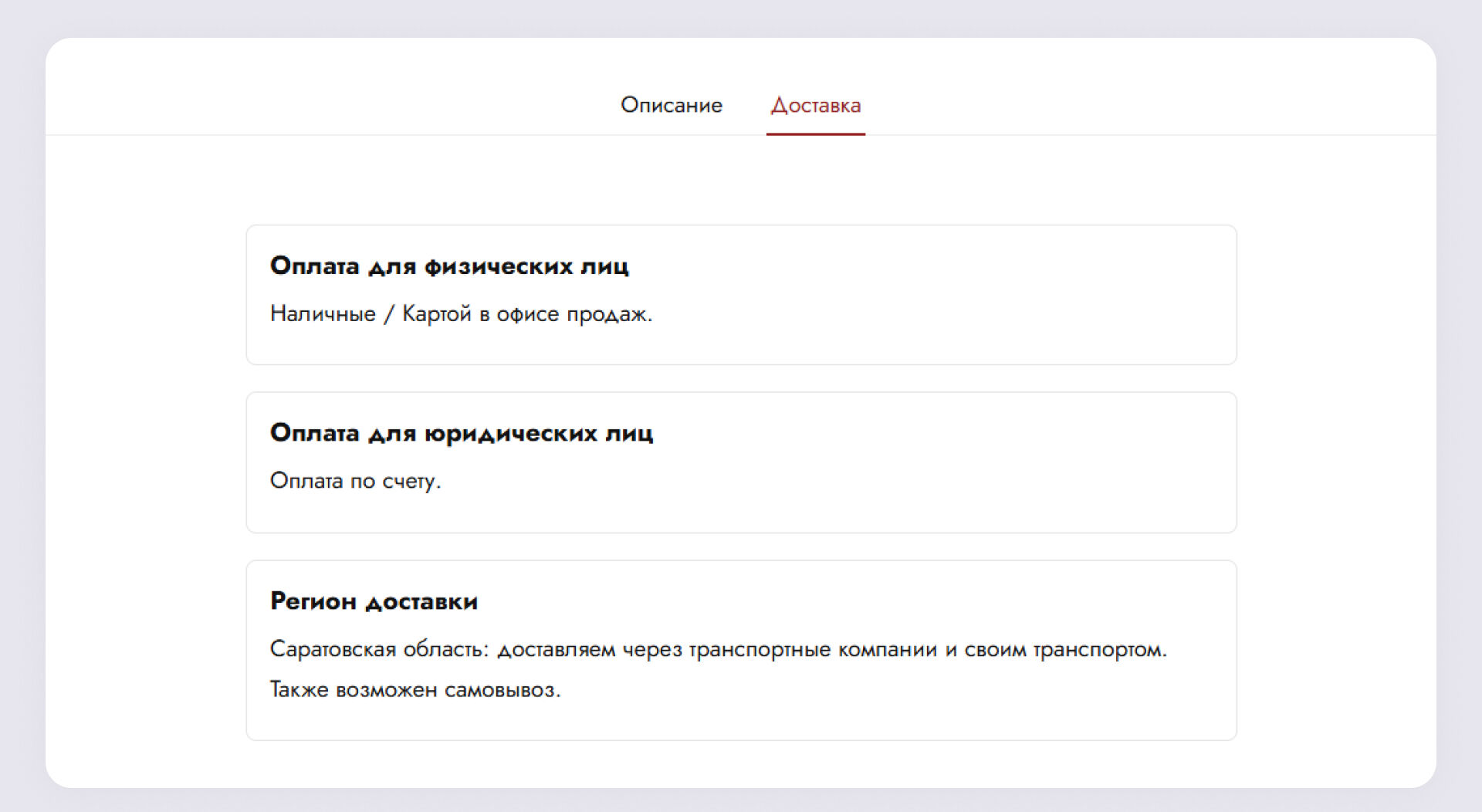The height and width of the screenshot is (812, 1482).
Task: Click the text Оплата по счету
Action: click(355, 481)
